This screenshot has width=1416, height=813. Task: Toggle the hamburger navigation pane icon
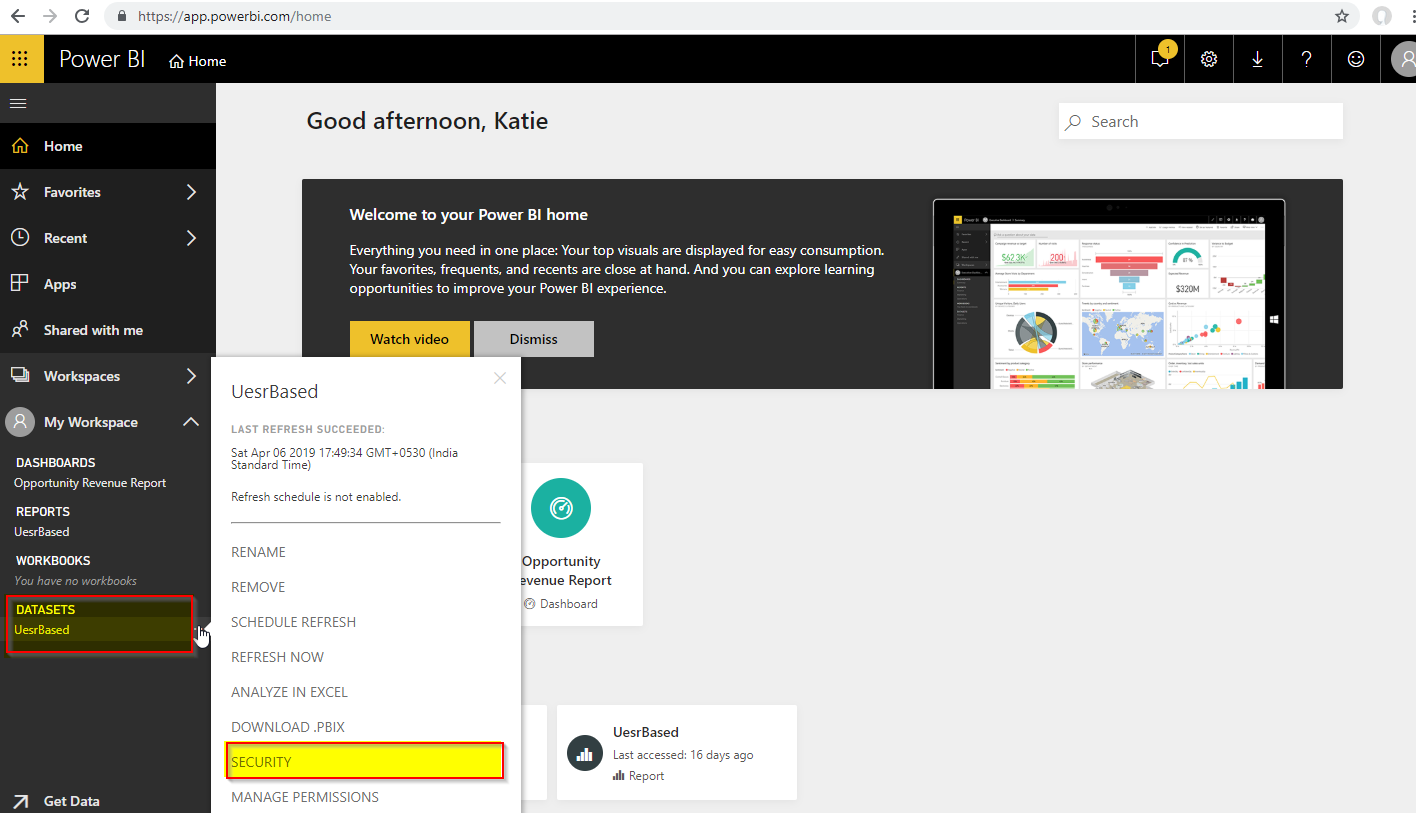pyautogui.click(x=18, y=103)
